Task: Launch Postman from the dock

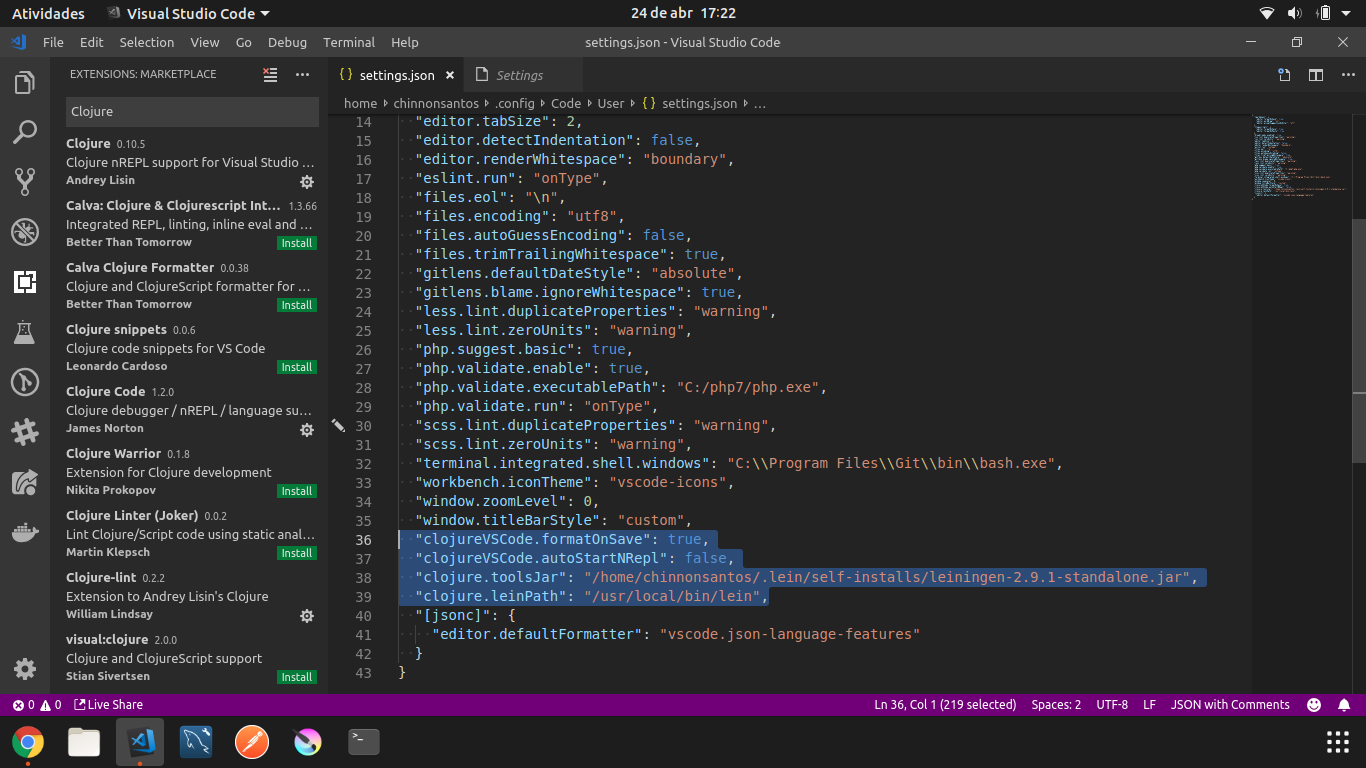Action: pyautogui.click(x=252, y=742)
